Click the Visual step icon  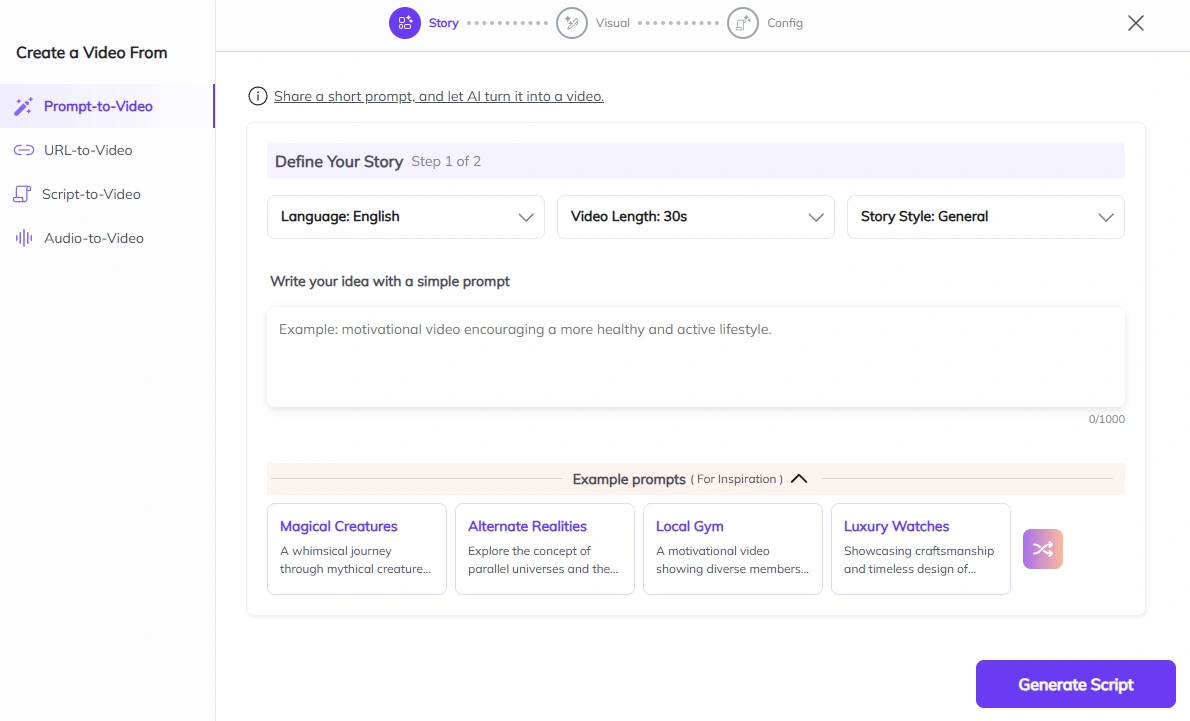[x=571, y=23]
